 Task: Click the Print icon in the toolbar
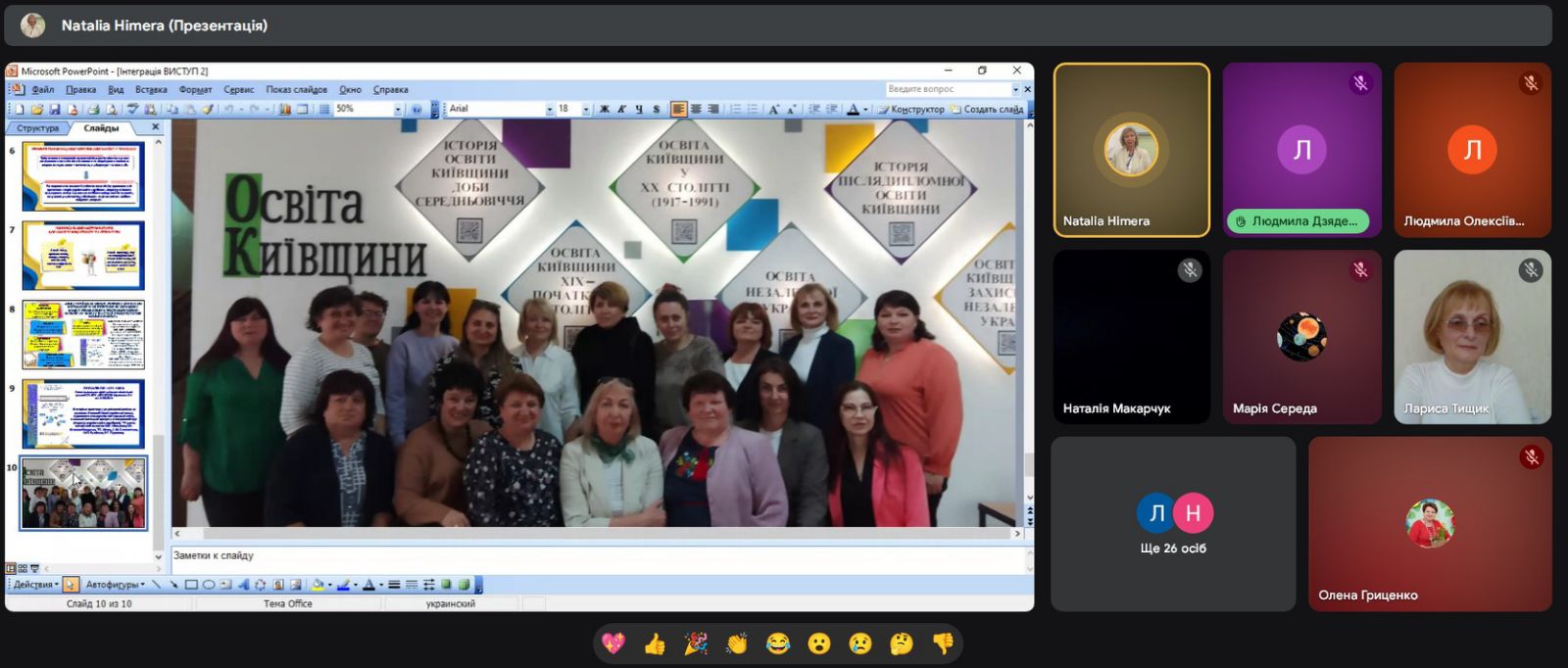[x=93, y=110]
